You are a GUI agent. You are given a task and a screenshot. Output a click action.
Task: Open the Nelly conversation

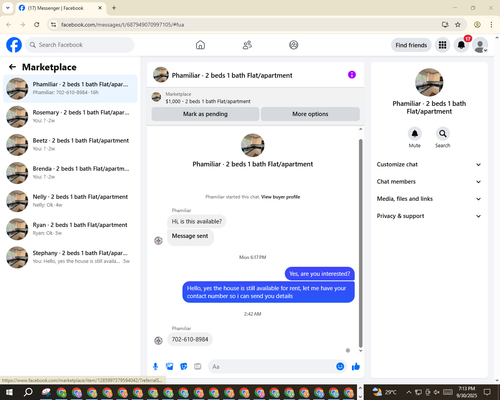tap(70, 201)
